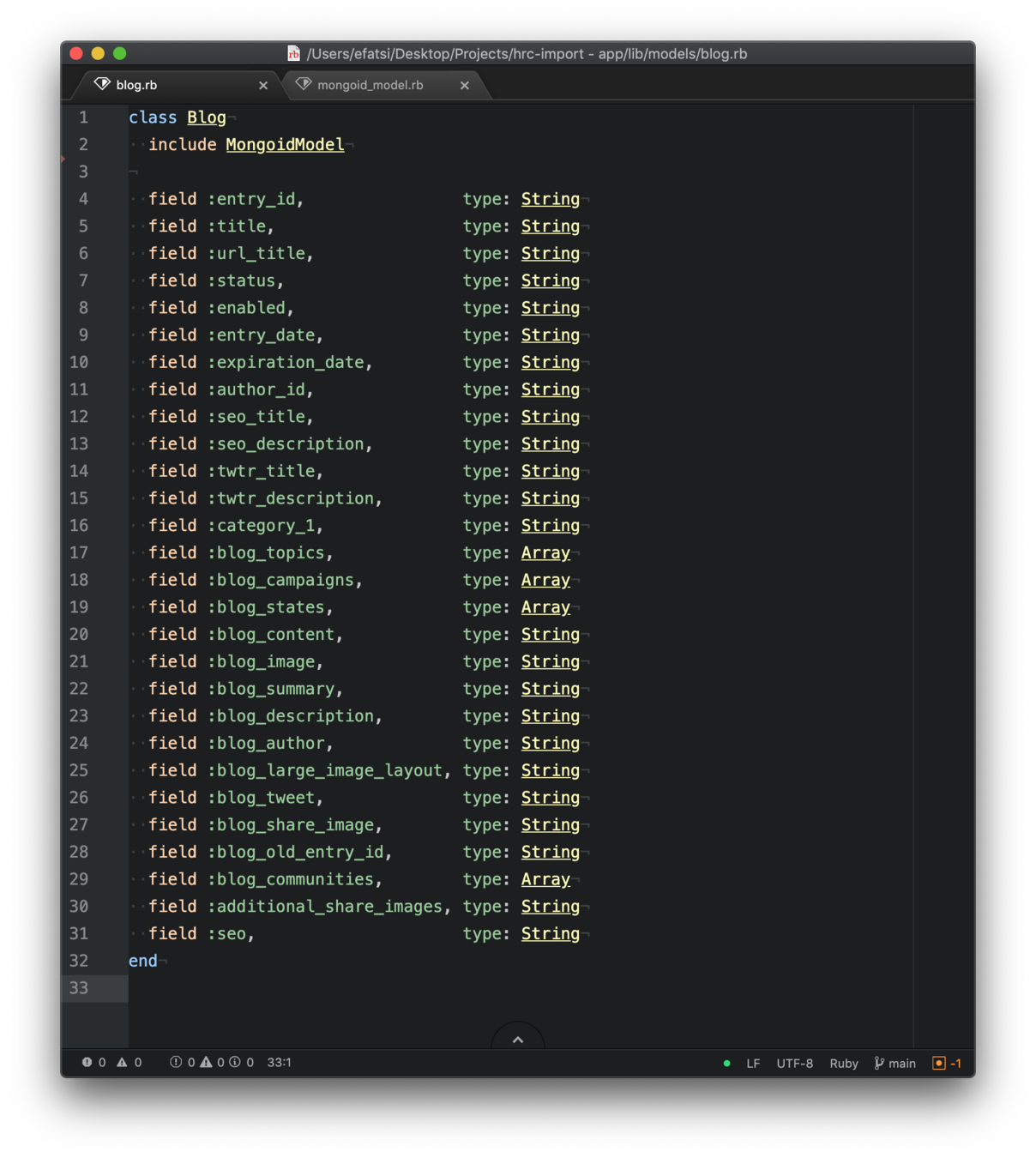1036x1158 pixels.
Task: Click the include keyword on line 2
Action: point(183,145)
